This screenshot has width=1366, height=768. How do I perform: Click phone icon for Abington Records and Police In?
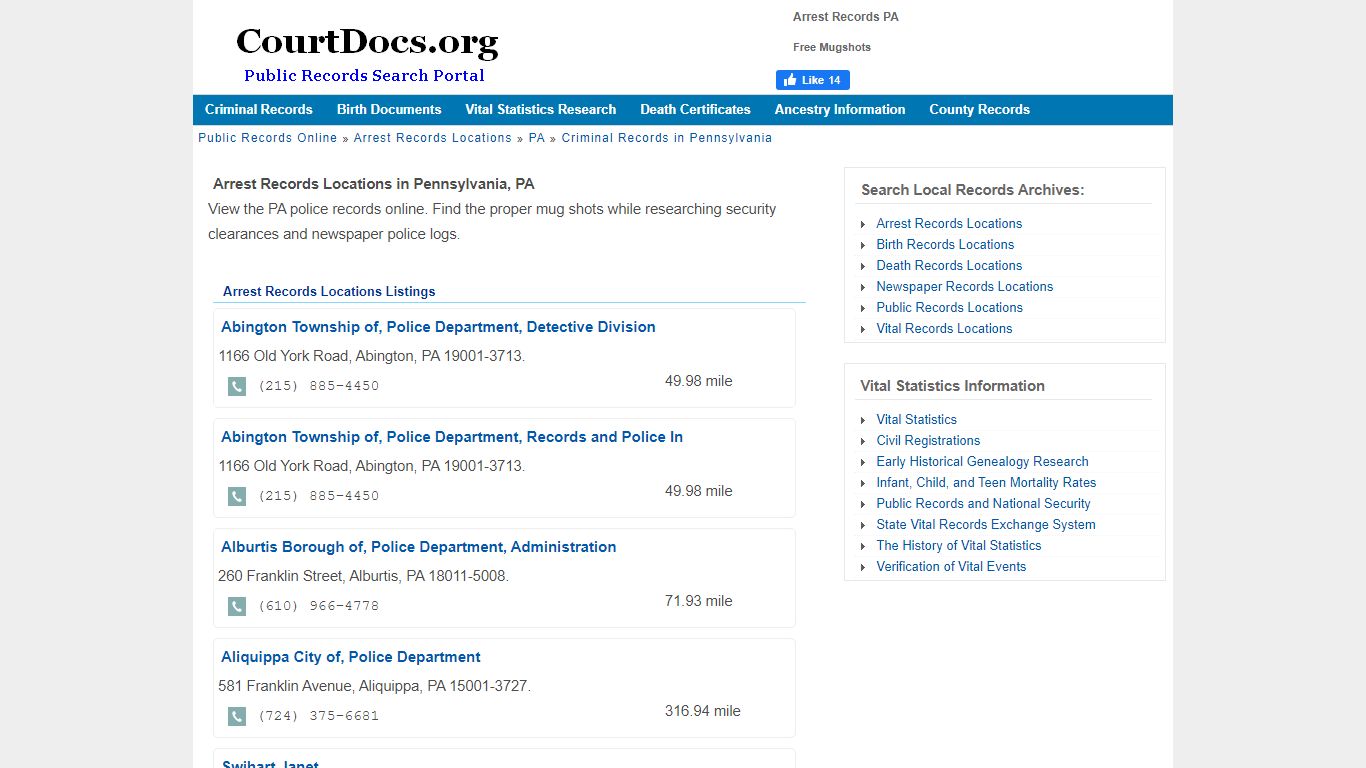pyautogui.click(x=237, y=496)
